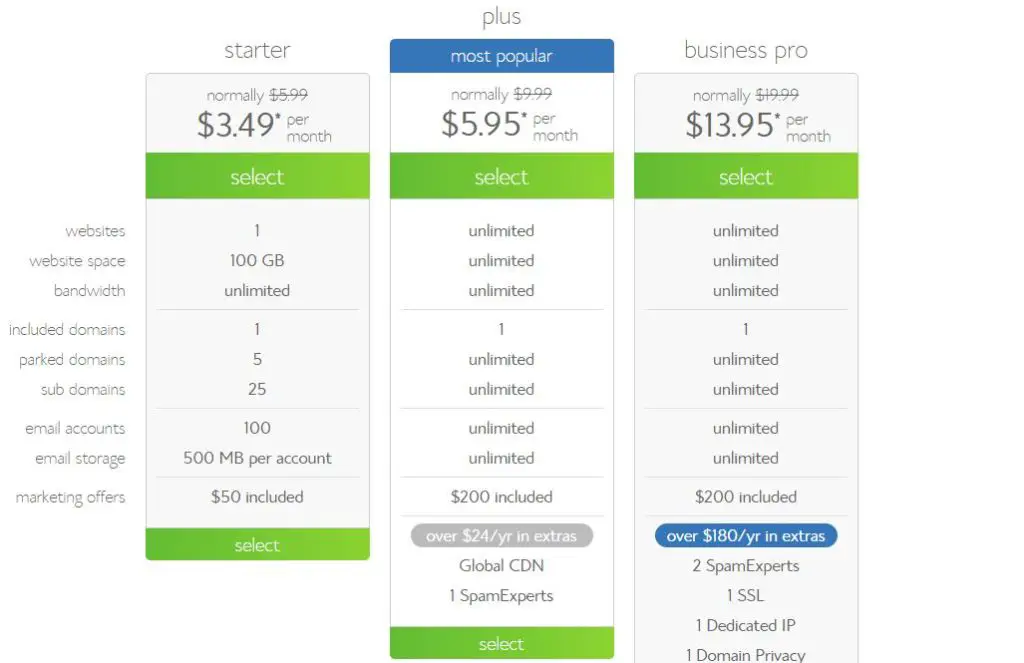Click the 'website space' row label
The height and width of the screenshot is (663, 1024).
point(77,261)
